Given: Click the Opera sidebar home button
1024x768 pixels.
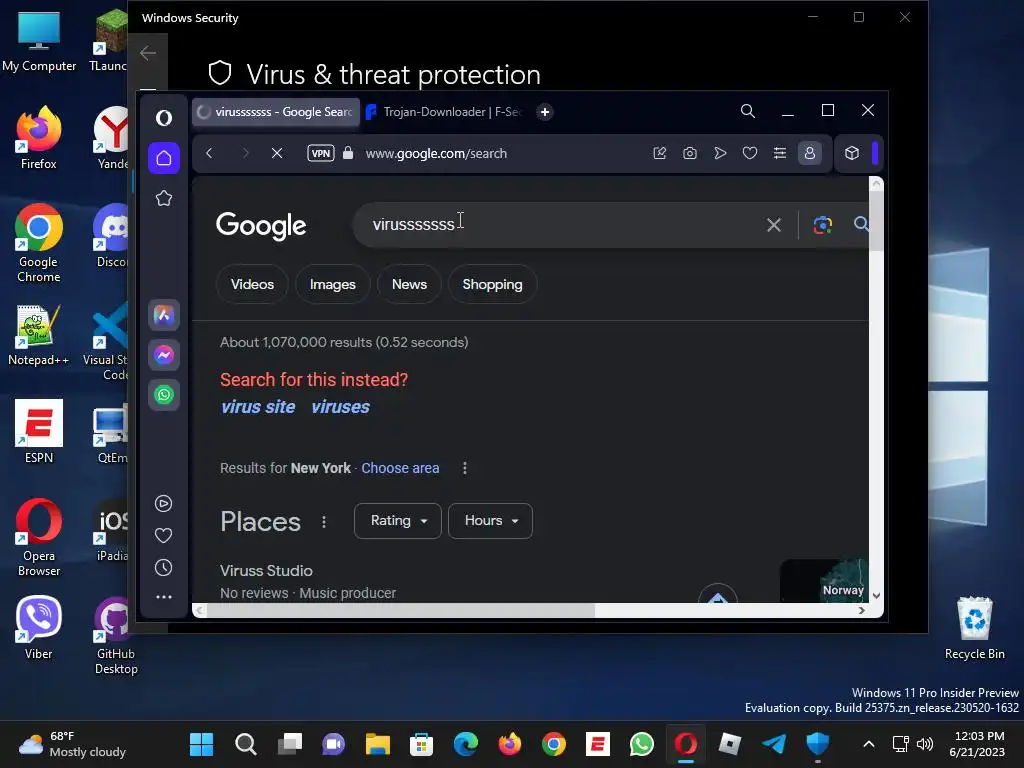Looking at the screenshot, I should click(x=164, y=158).
